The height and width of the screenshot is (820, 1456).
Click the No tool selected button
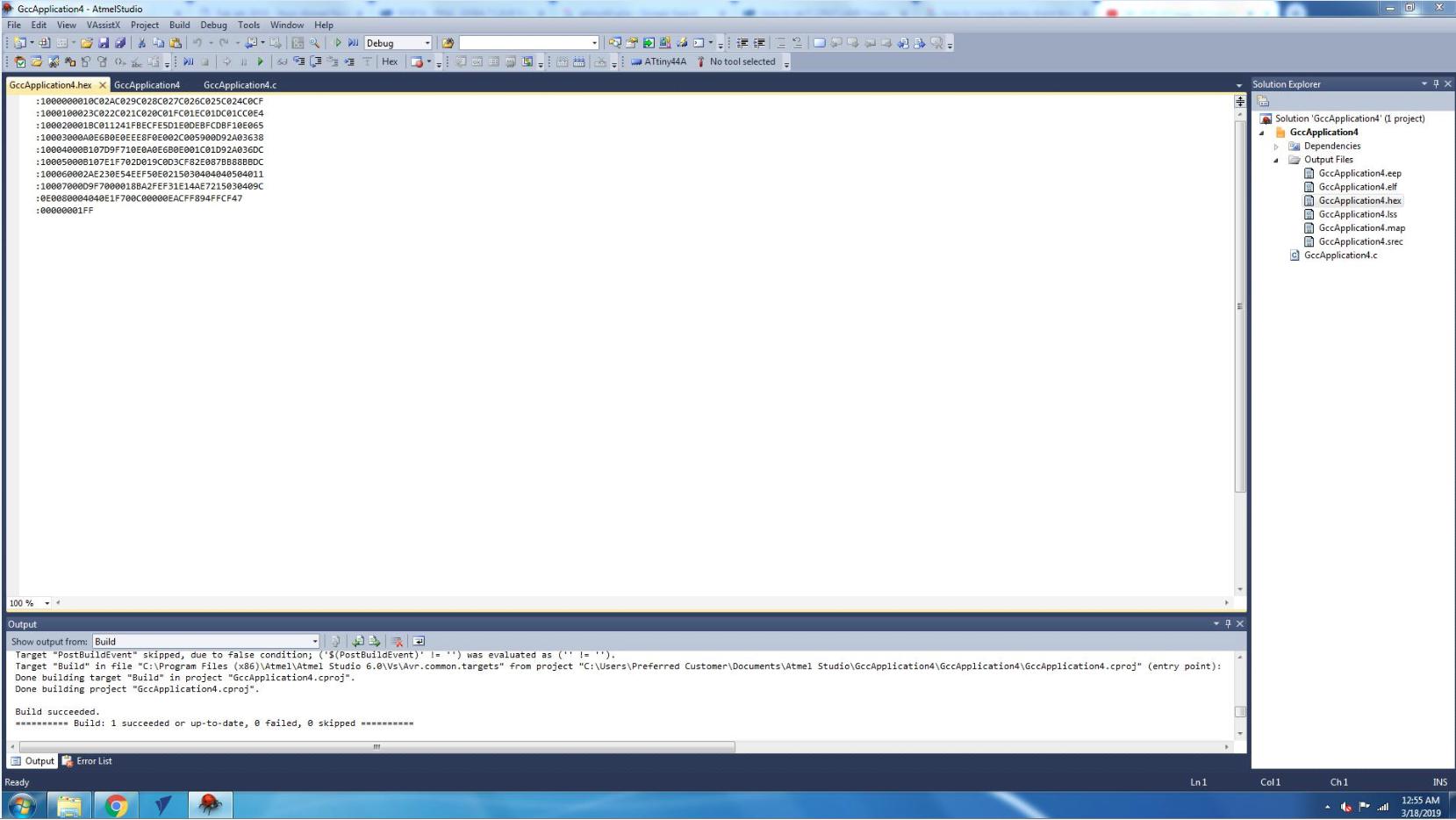735,61
